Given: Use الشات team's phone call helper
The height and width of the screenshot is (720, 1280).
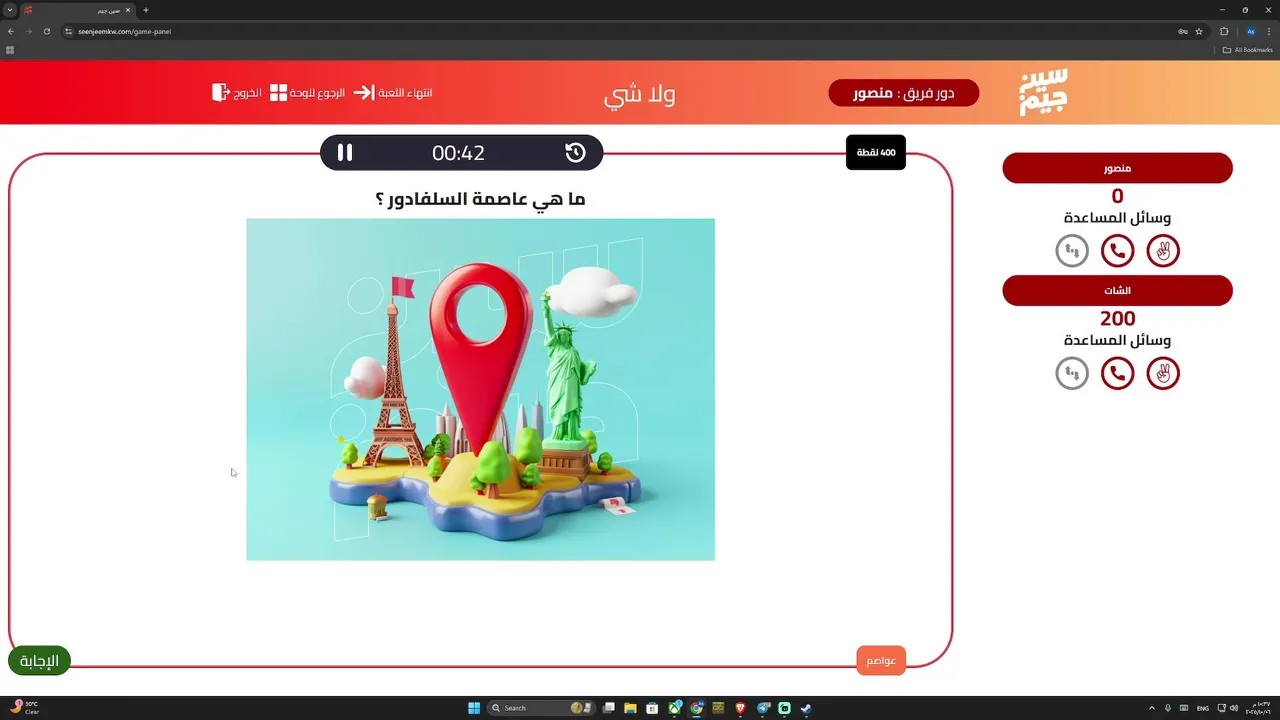Looking at the screenshot, I should click(1117, 373).
